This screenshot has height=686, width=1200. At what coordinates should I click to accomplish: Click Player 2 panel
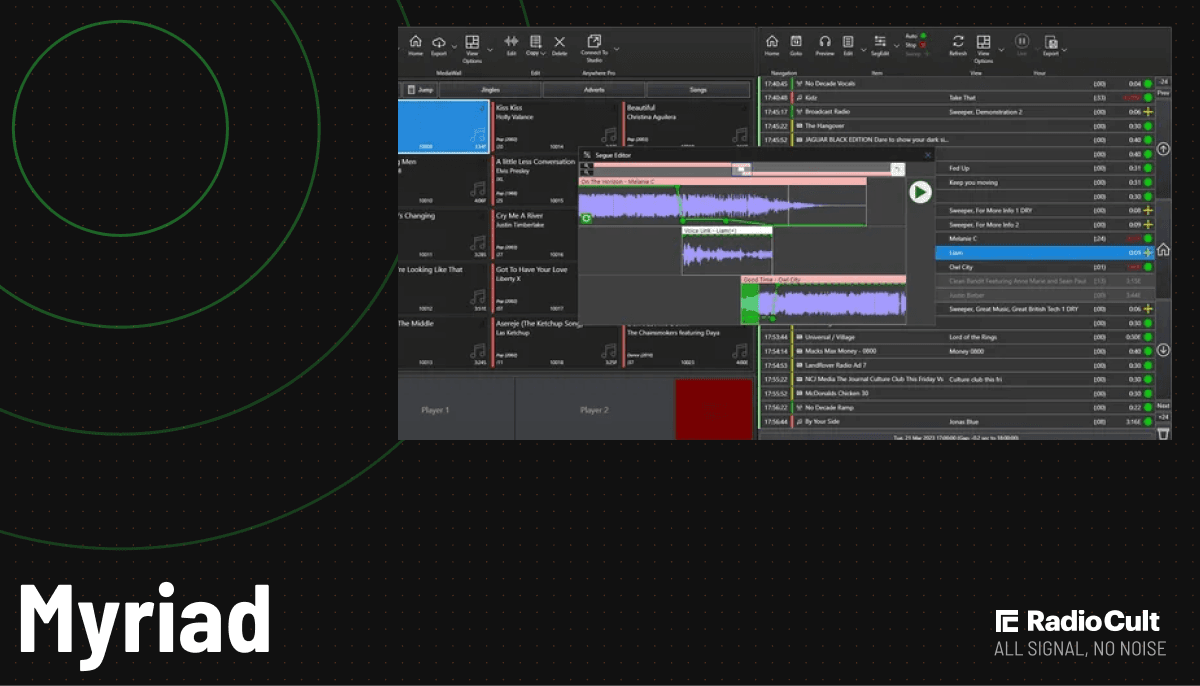click(594, 410)
